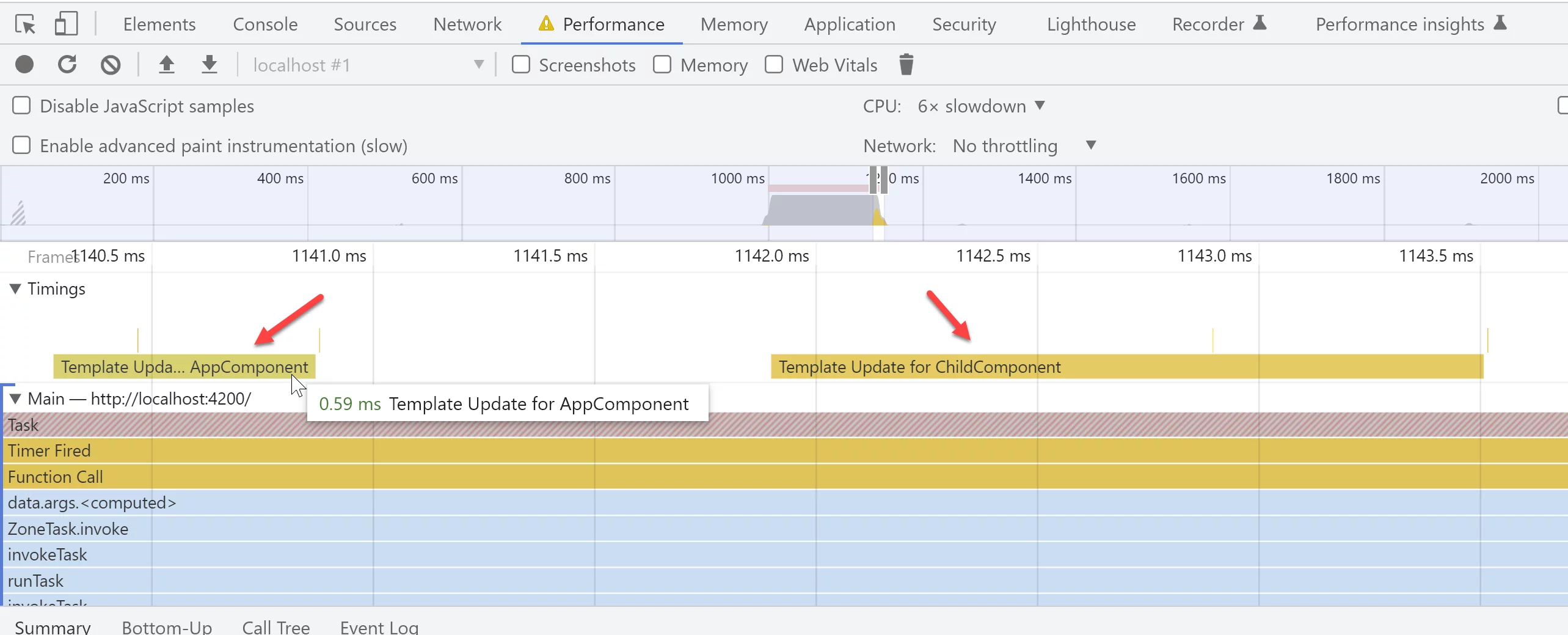Screen dimensions: 1568x635
Task: Enable Web Vitals tracking
Action: tap(773, 64)
